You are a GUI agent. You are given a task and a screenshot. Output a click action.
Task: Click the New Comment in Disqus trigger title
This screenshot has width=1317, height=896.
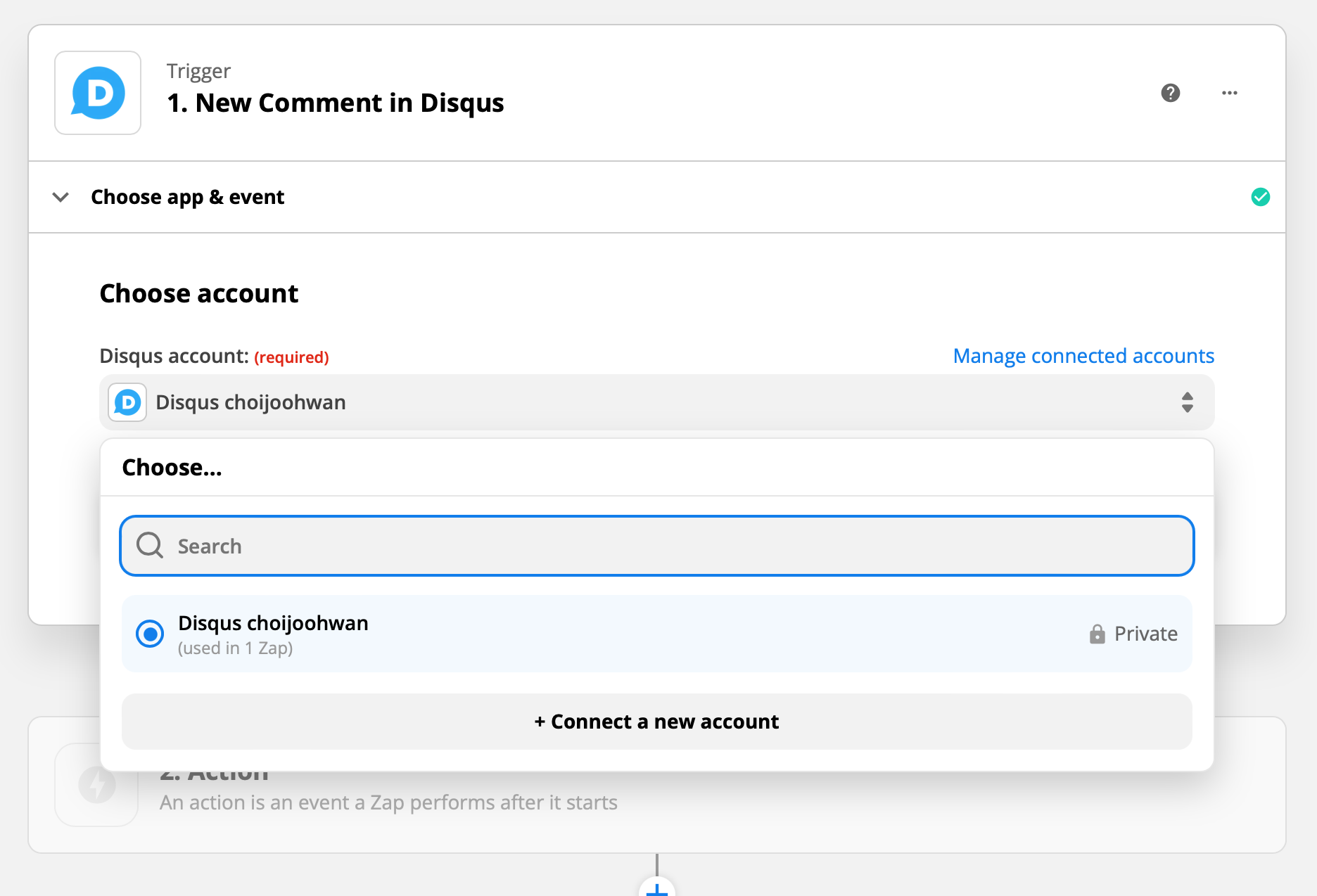pyautogui.click(x=335, y=103)
